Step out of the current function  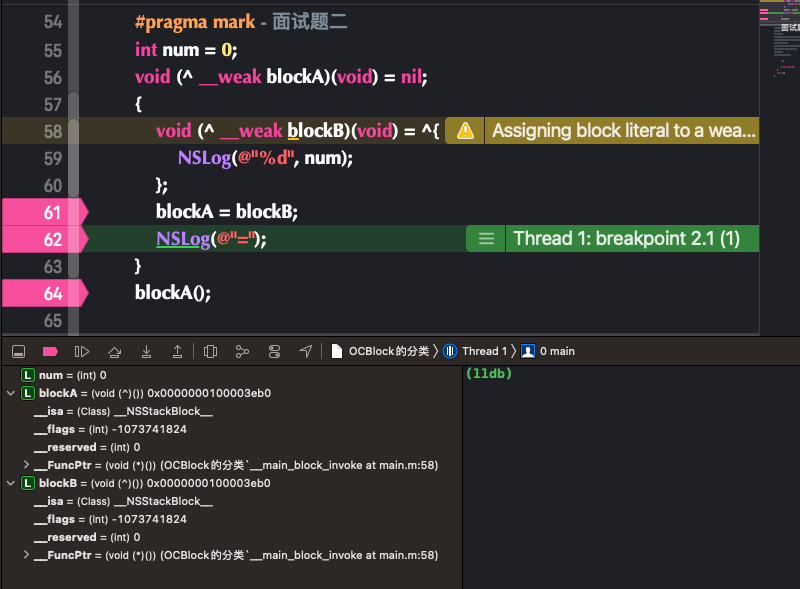pyautogui.click(x=178, y=351)
